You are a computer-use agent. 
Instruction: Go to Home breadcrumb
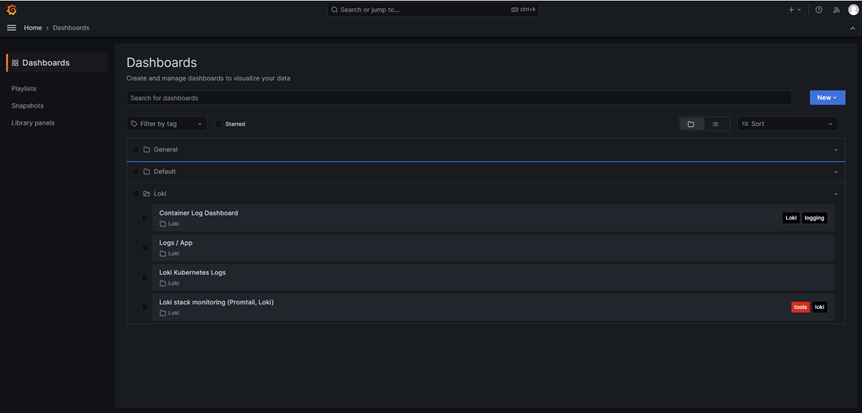[33, 27]
